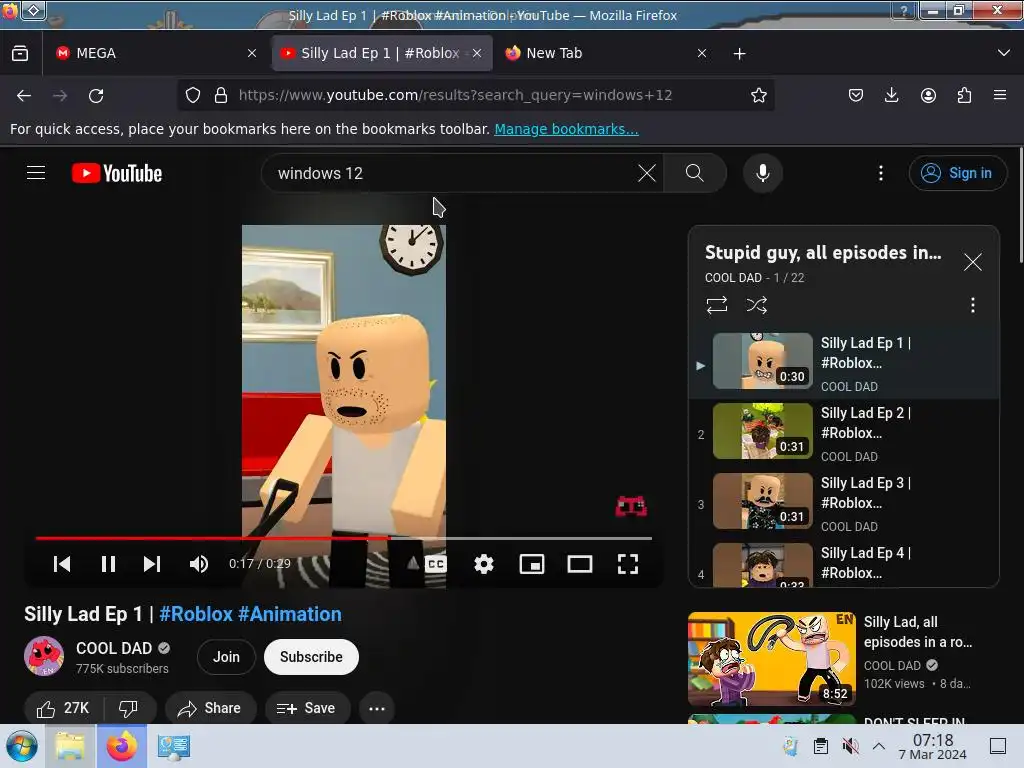Toggle closed captions CC
The height and width of the screenshot is (768, 1024).
(x=436, y=564)
